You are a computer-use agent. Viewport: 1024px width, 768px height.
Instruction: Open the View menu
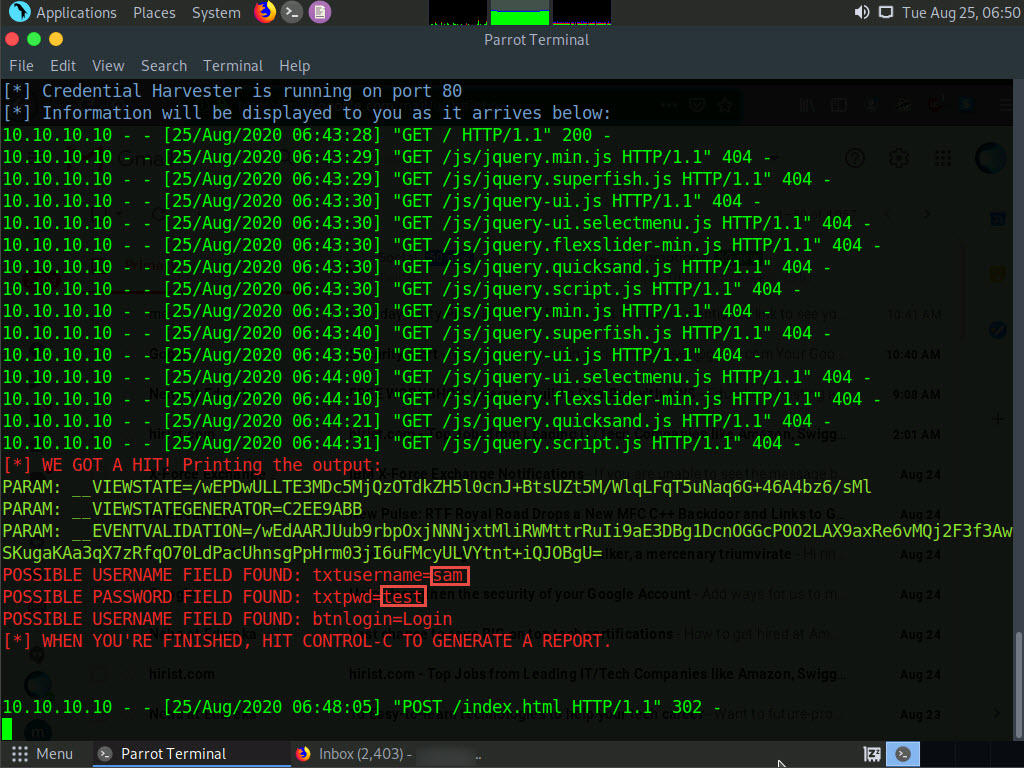click(x=108, y=66)
